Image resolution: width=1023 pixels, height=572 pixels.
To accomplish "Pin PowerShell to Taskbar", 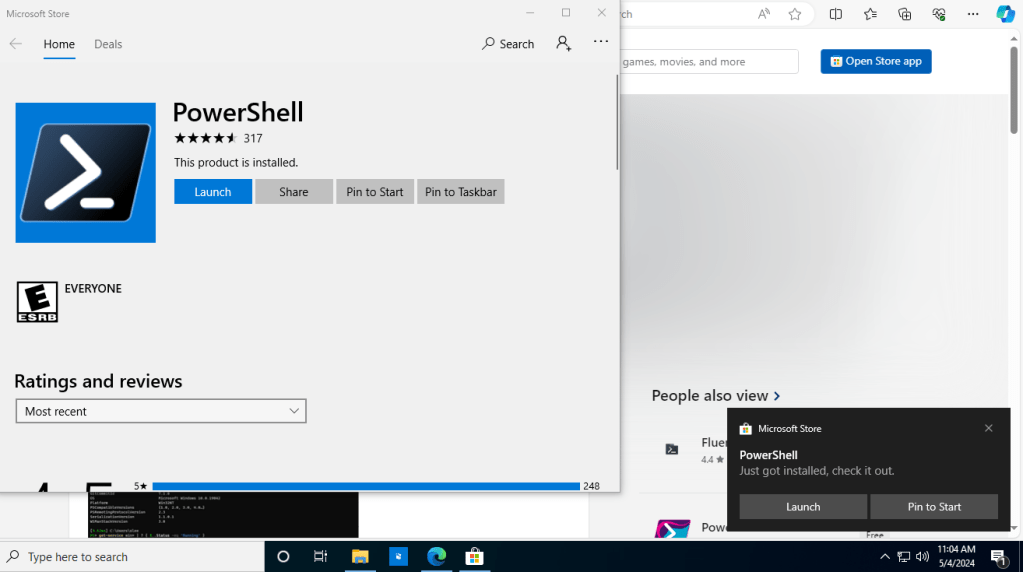I will 461,192.
